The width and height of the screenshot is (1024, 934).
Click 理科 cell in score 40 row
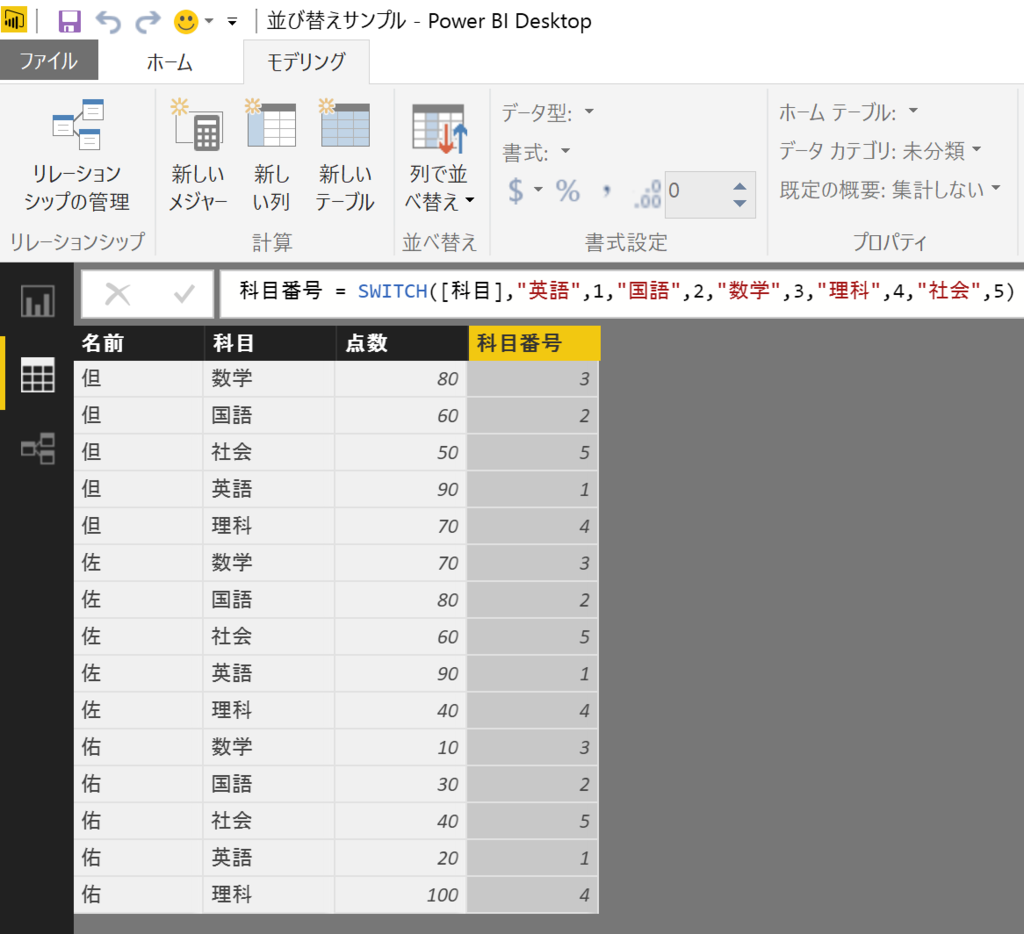pos(269,711)
